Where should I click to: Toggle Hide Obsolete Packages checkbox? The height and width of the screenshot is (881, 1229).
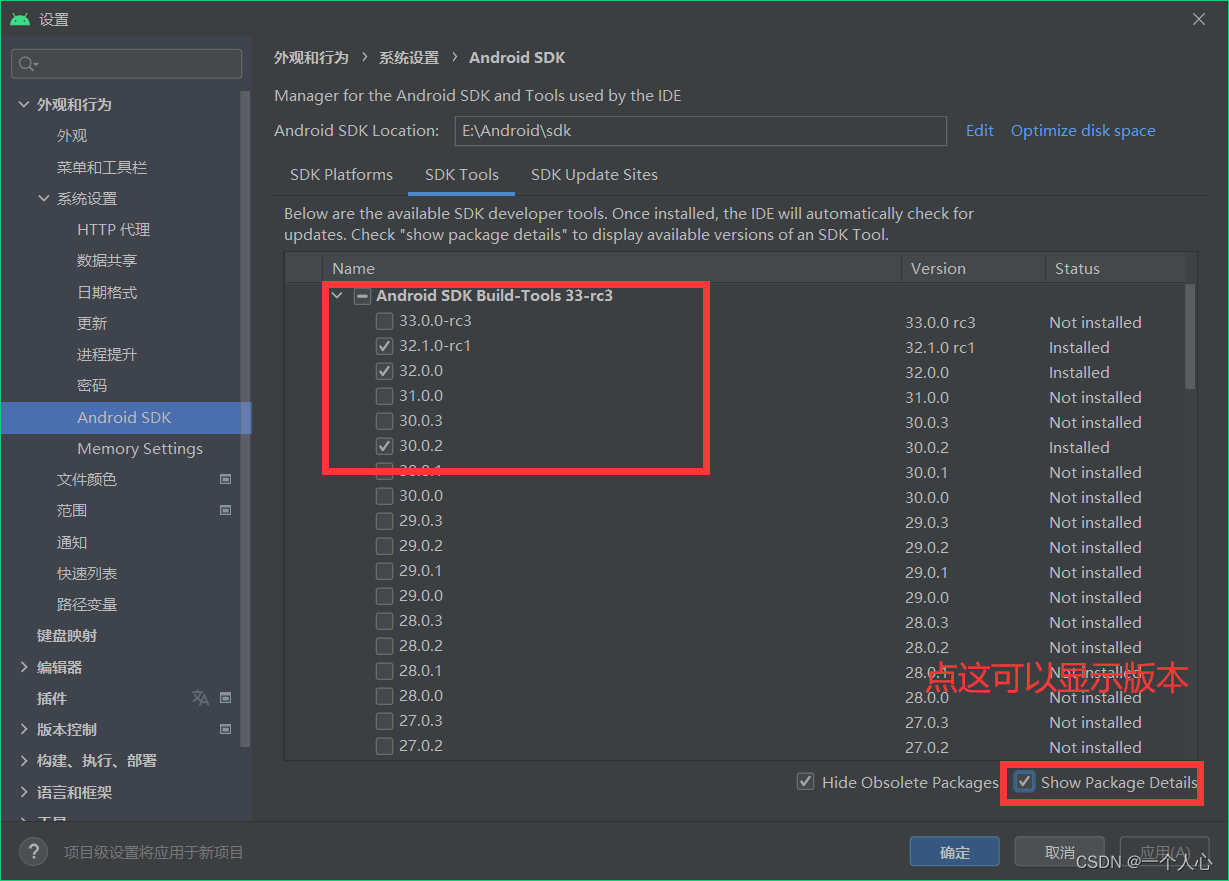805,782
